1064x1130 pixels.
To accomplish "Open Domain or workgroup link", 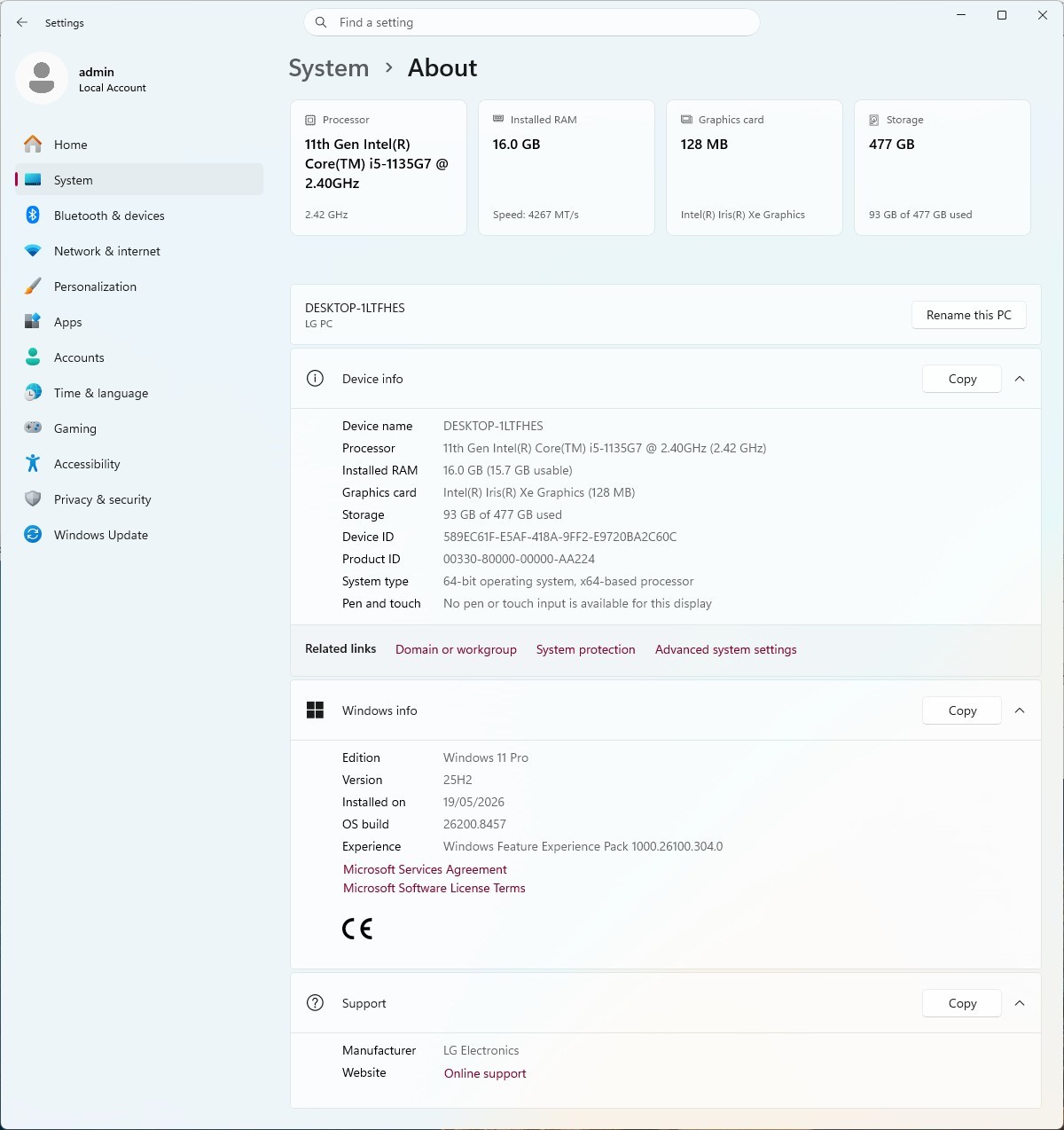I will coord(456,649).
